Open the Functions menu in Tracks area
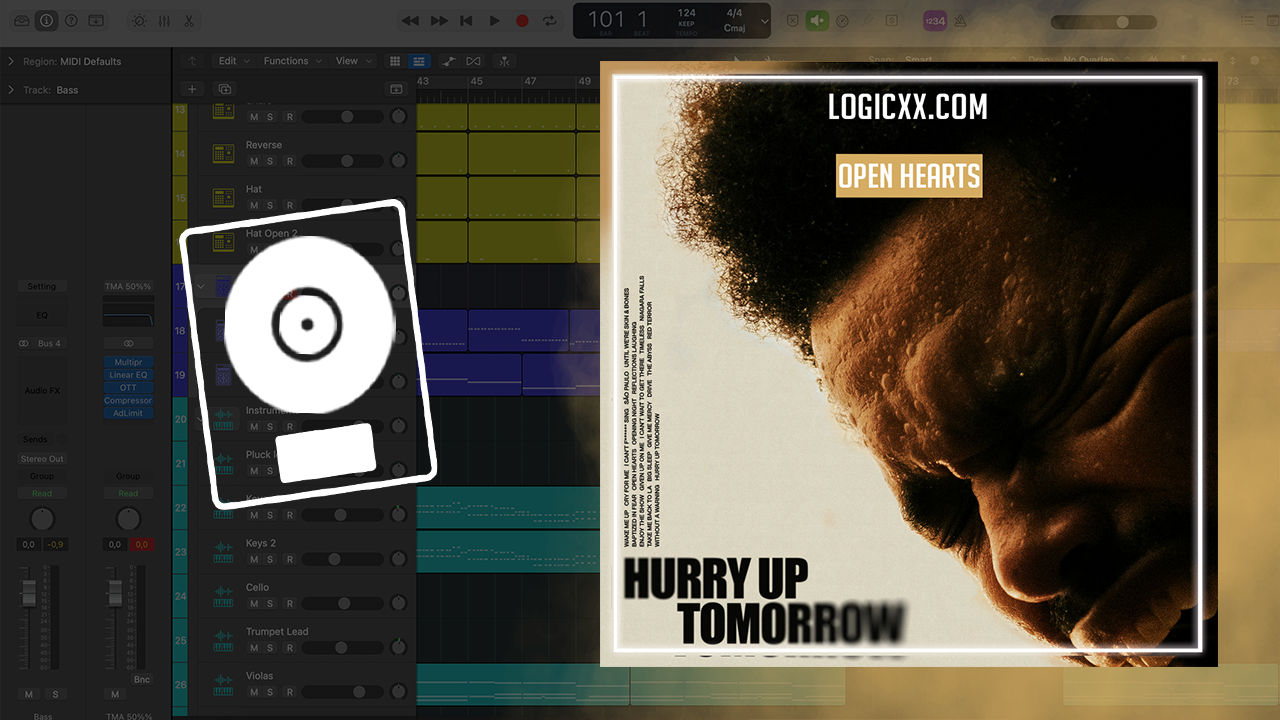Image resolution: width=1280 pixels, height=720 pixels. 293,61
